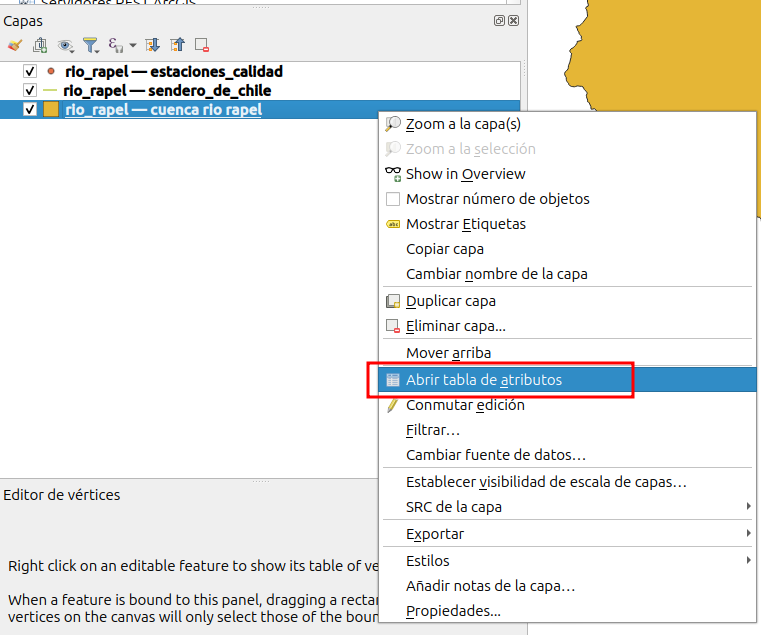Open Propiedades… from context menu
The width and height of the screenshot is (761, 635).
[x=453, y=611]
